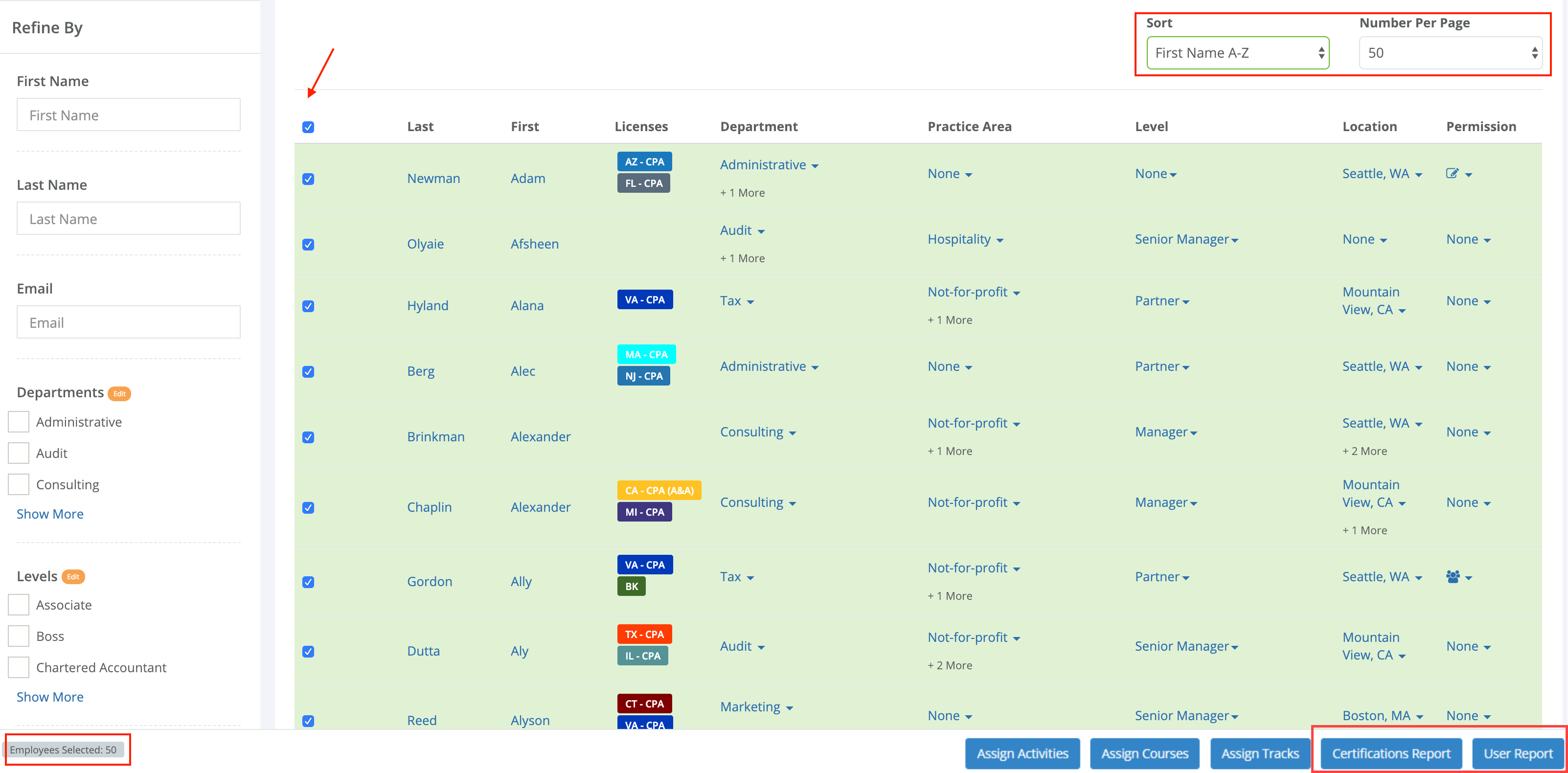This screenshot has height=773, width=1568.
Task: Uncheck the row checkbox for Olyaie, Afsheen
Action: (x=308, y=245)
